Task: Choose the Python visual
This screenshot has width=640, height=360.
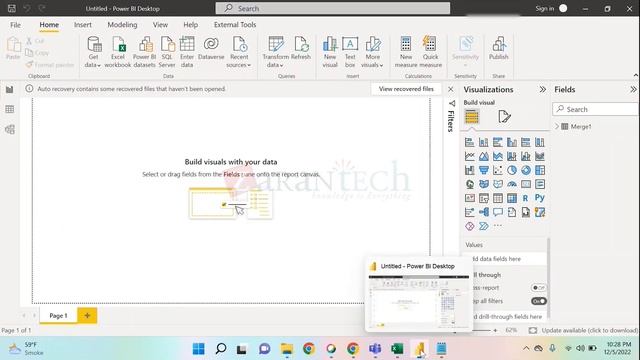Action: [540, 198]
